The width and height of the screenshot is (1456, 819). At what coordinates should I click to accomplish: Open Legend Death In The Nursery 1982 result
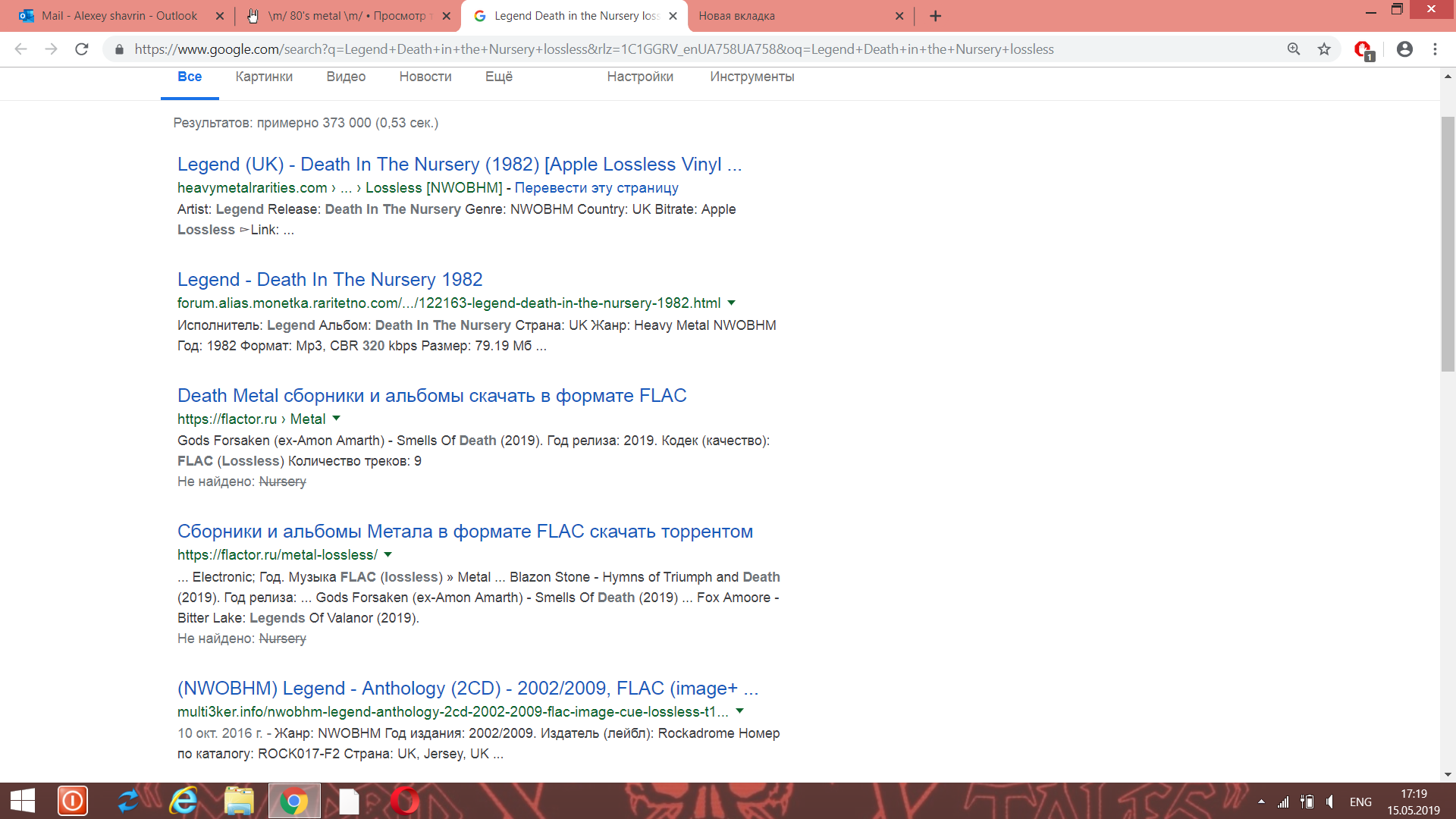pos(330,280)
